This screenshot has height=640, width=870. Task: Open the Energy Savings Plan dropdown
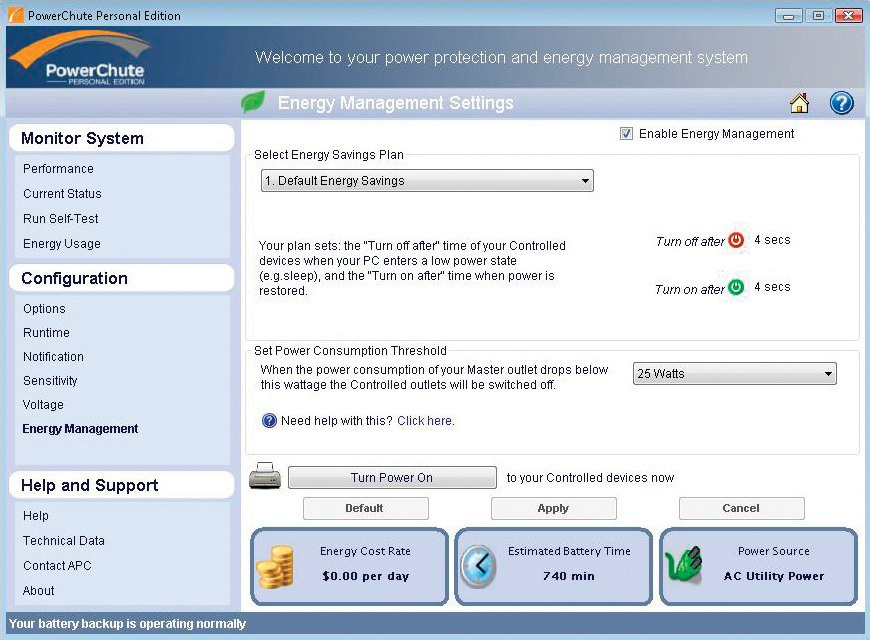coord(427,181)
